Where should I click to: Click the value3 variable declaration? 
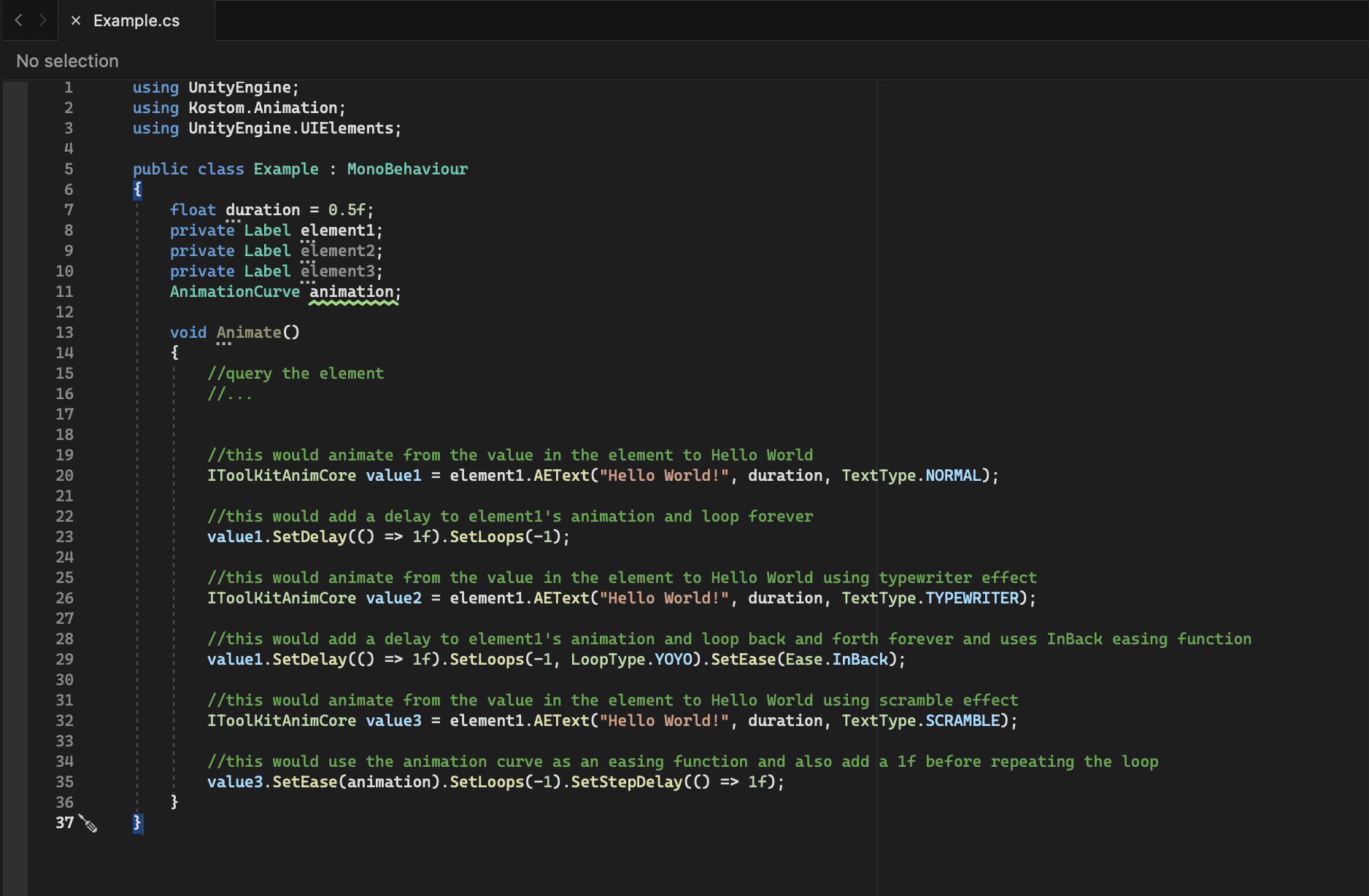tap(393, 721)
